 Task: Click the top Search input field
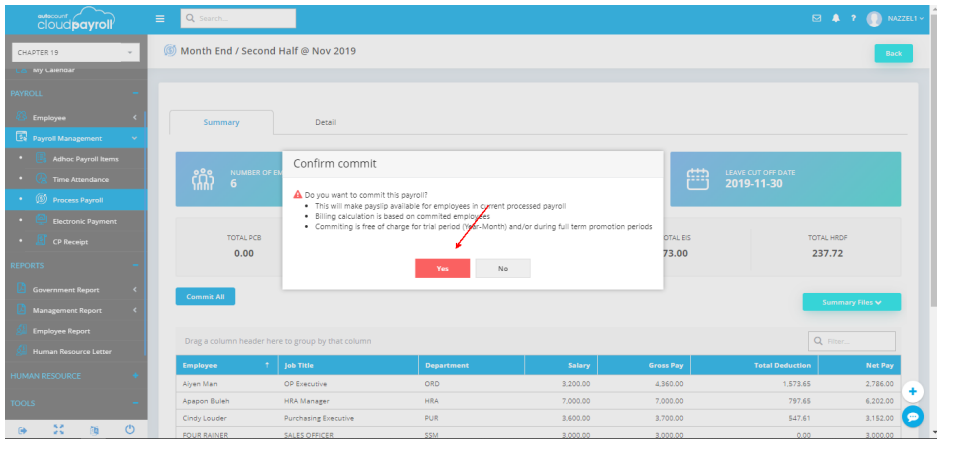click(x=238, y=18)
